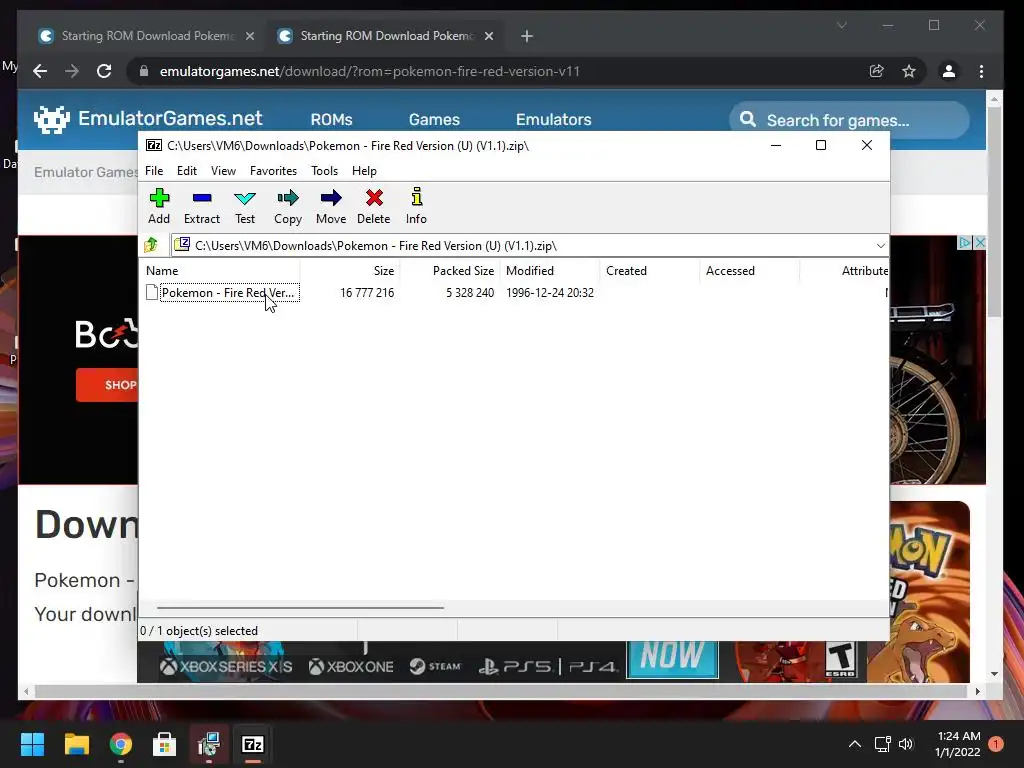Open Microsoft Store from taskbar
This screenshot has width=1024, height=768.
pyautogui.click(x=165, y=744)
